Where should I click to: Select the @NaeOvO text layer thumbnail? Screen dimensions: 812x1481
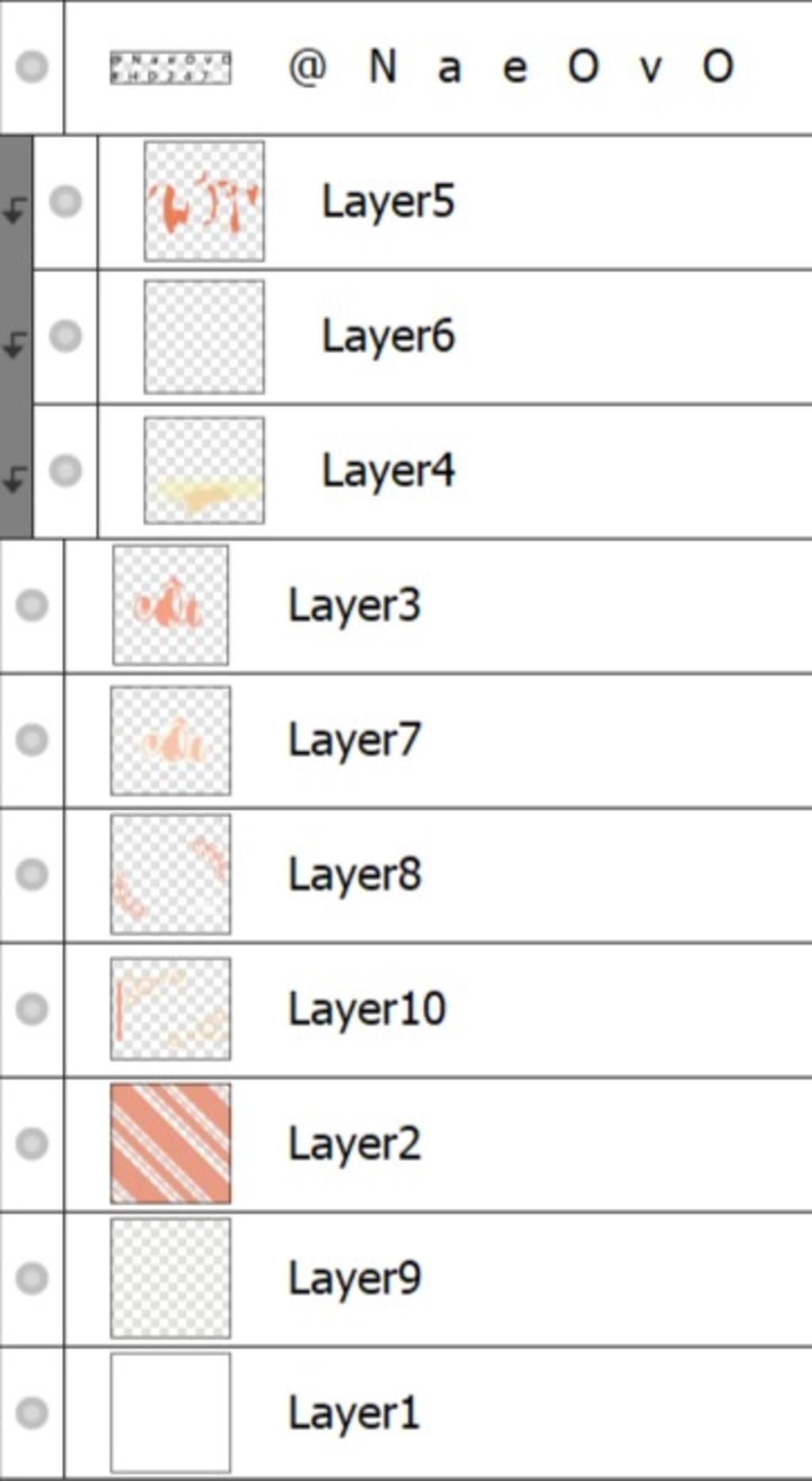(170, 68)
